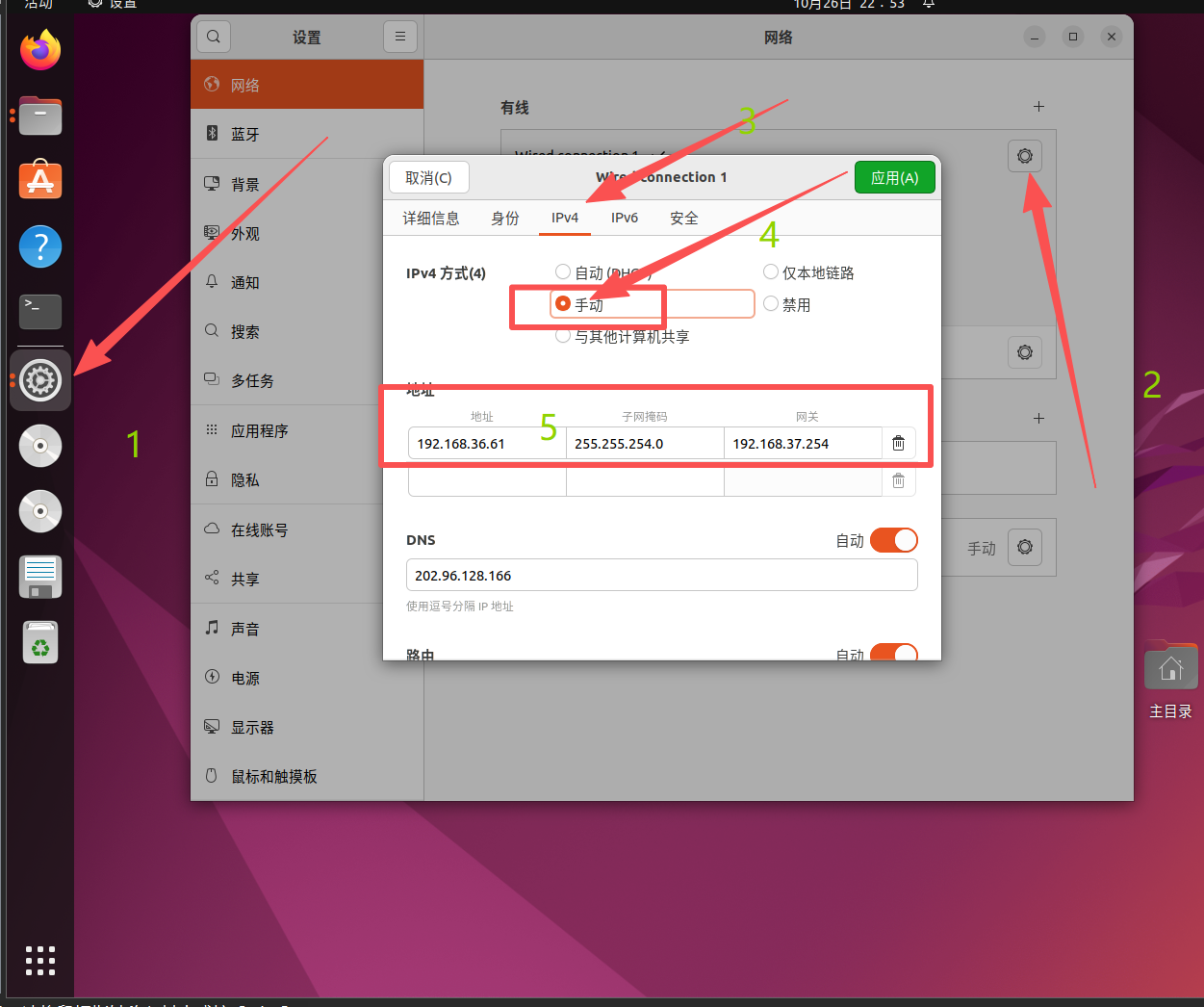Select 自动 (DHCP) IPv4 method
The image size is (1204, 1007).
click(x=563, y=272)
